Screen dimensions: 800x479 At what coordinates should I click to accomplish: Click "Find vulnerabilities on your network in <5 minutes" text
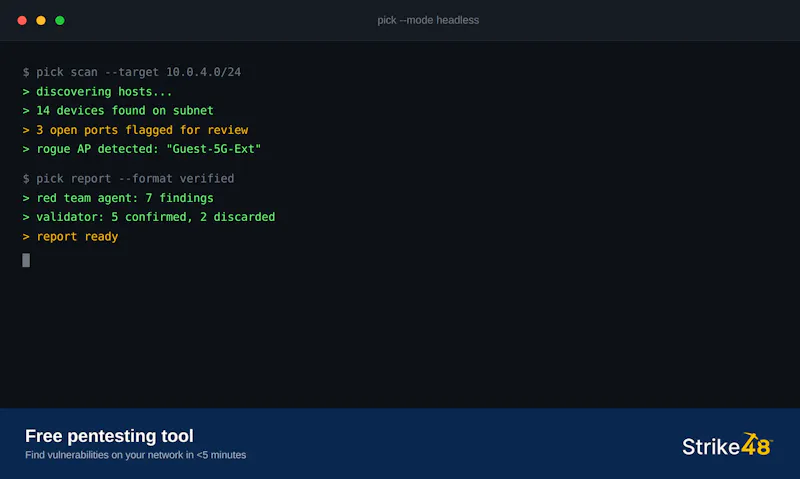[136, 455]
